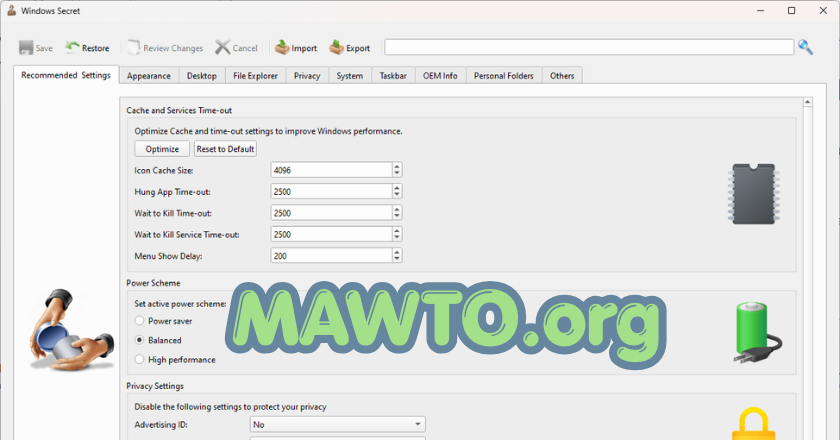Viewport: 840px width, 440px height.
Task: Open the Others tab
Action: [x=562, y=76]
